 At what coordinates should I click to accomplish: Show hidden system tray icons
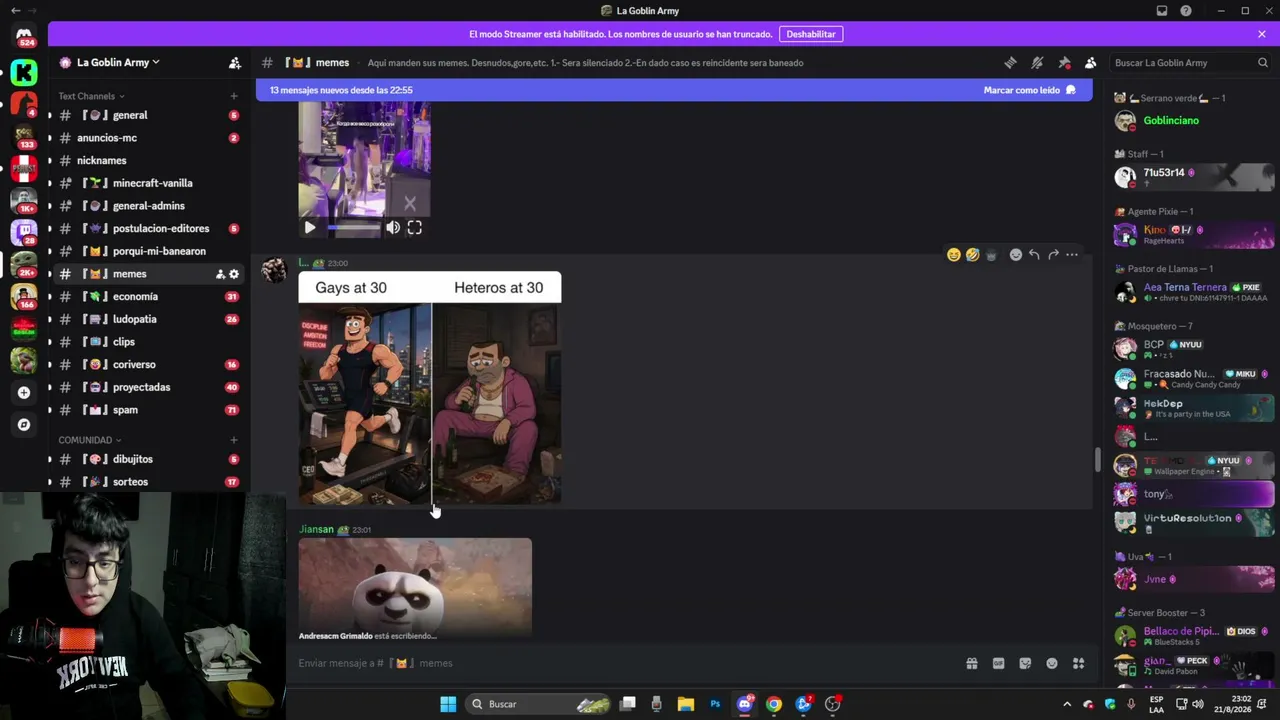tap(1067, 704)
